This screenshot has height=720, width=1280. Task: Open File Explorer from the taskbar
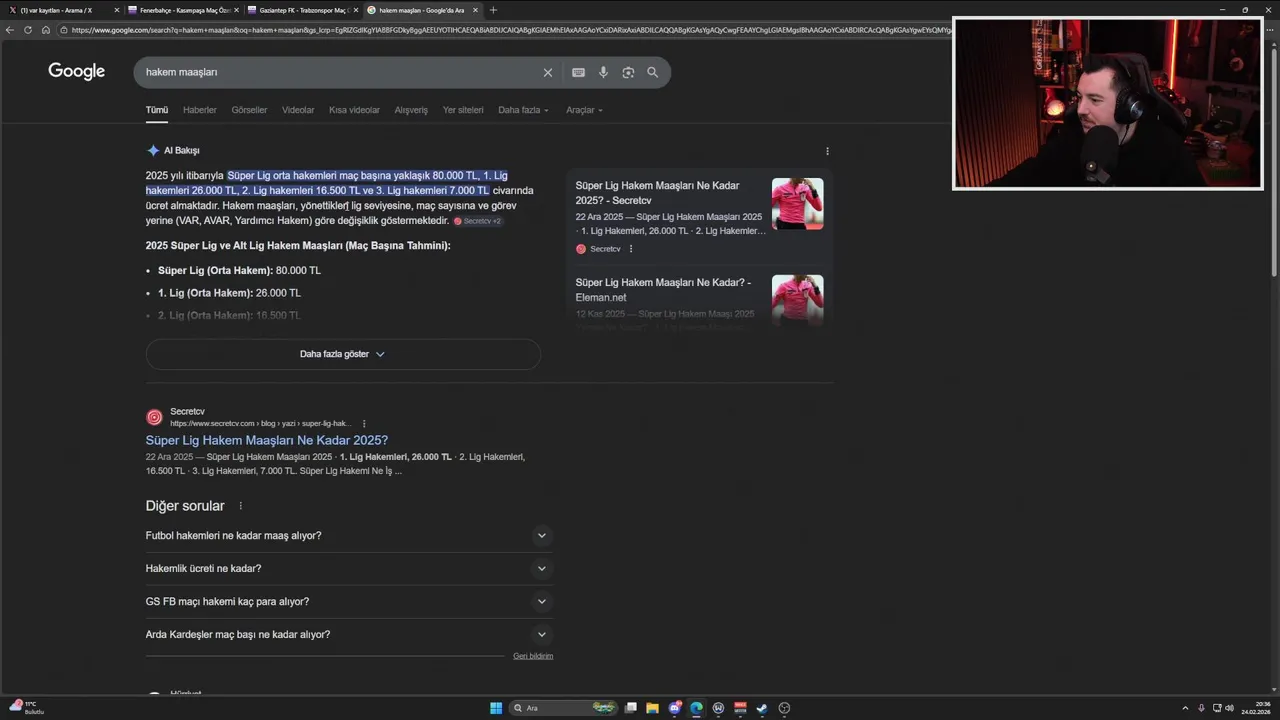tap(652, 708)
